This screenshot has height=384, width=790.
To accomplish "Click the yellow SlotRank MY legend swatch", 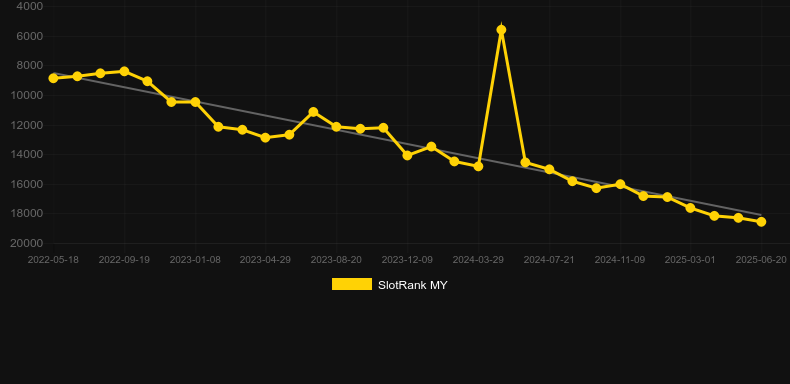I will [x=352, y=284].
